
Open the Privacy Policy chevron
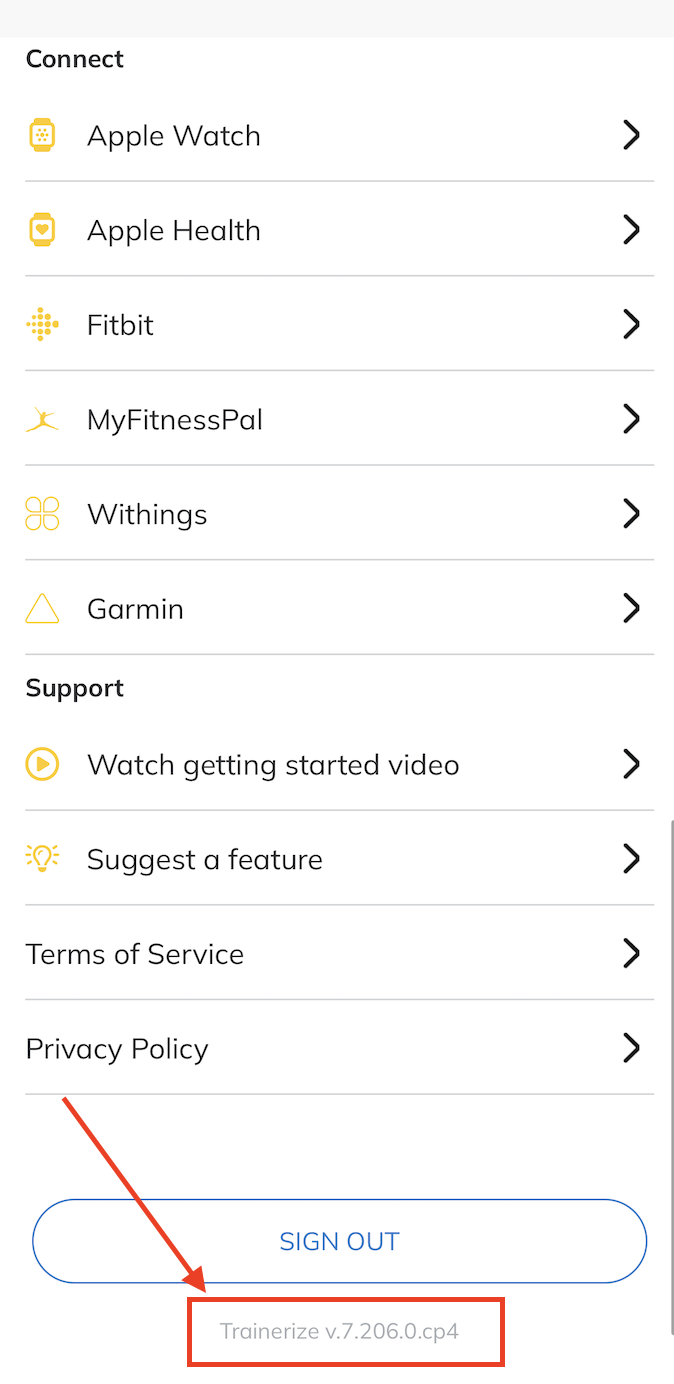[631, 1048]
